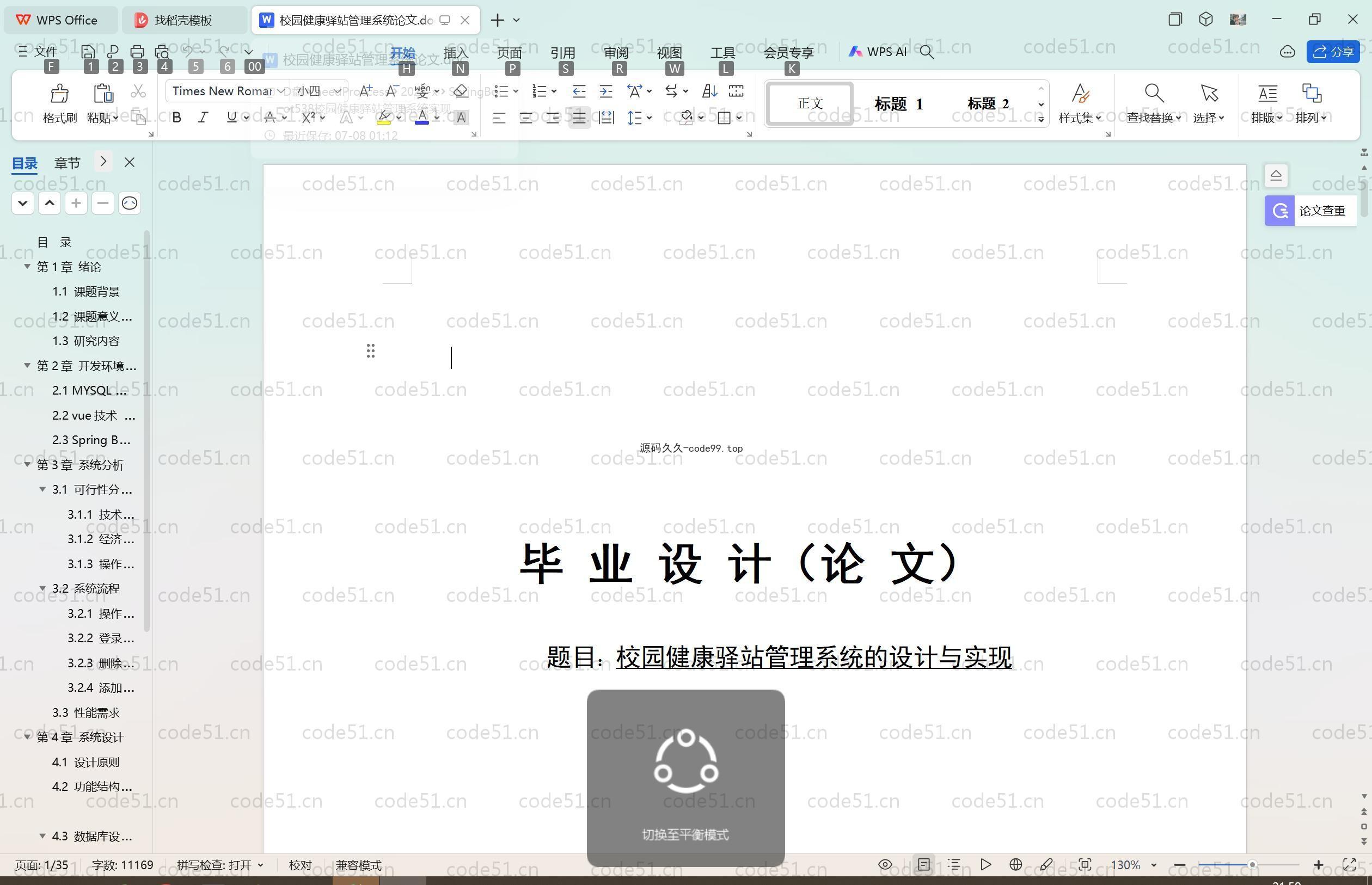Screen dimensions: 1372x885
Task: Toggle strikethrough formatting
Action: click(x=269, y=117)
